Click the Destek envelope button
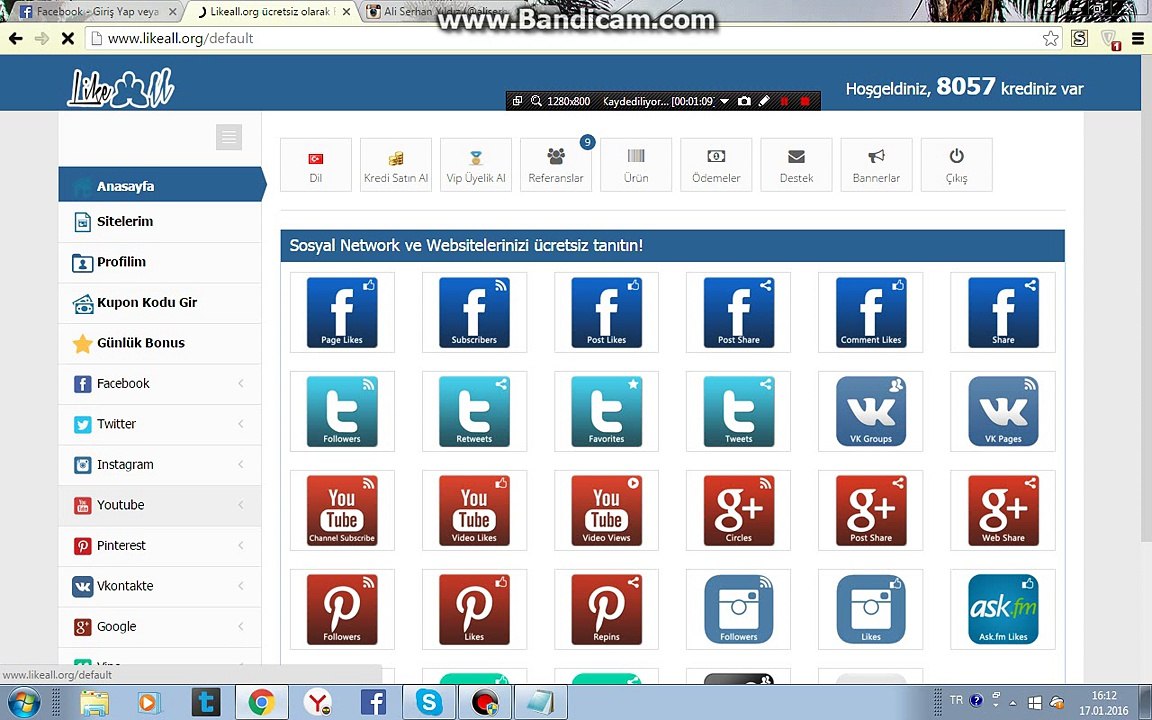 796,165
